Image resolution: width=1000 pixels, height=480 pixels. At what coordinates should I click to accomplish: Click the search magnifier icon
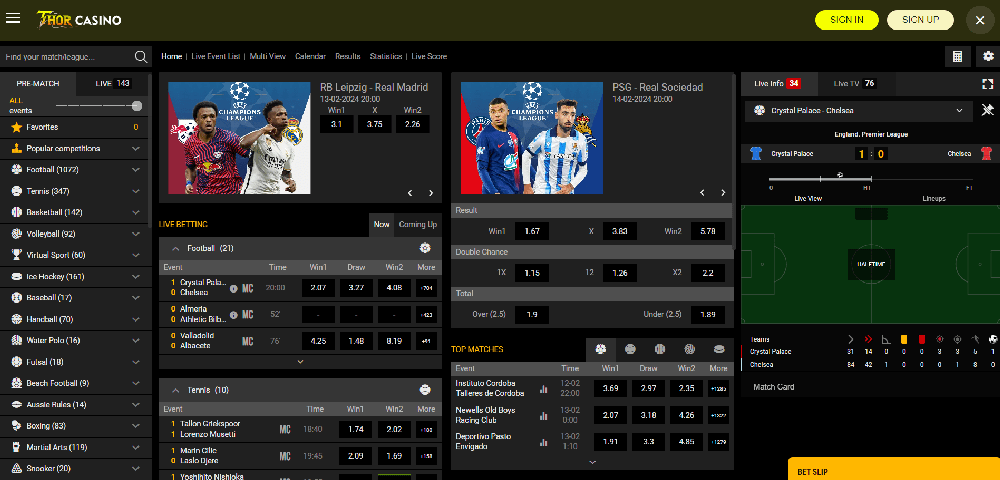[141, 57]
